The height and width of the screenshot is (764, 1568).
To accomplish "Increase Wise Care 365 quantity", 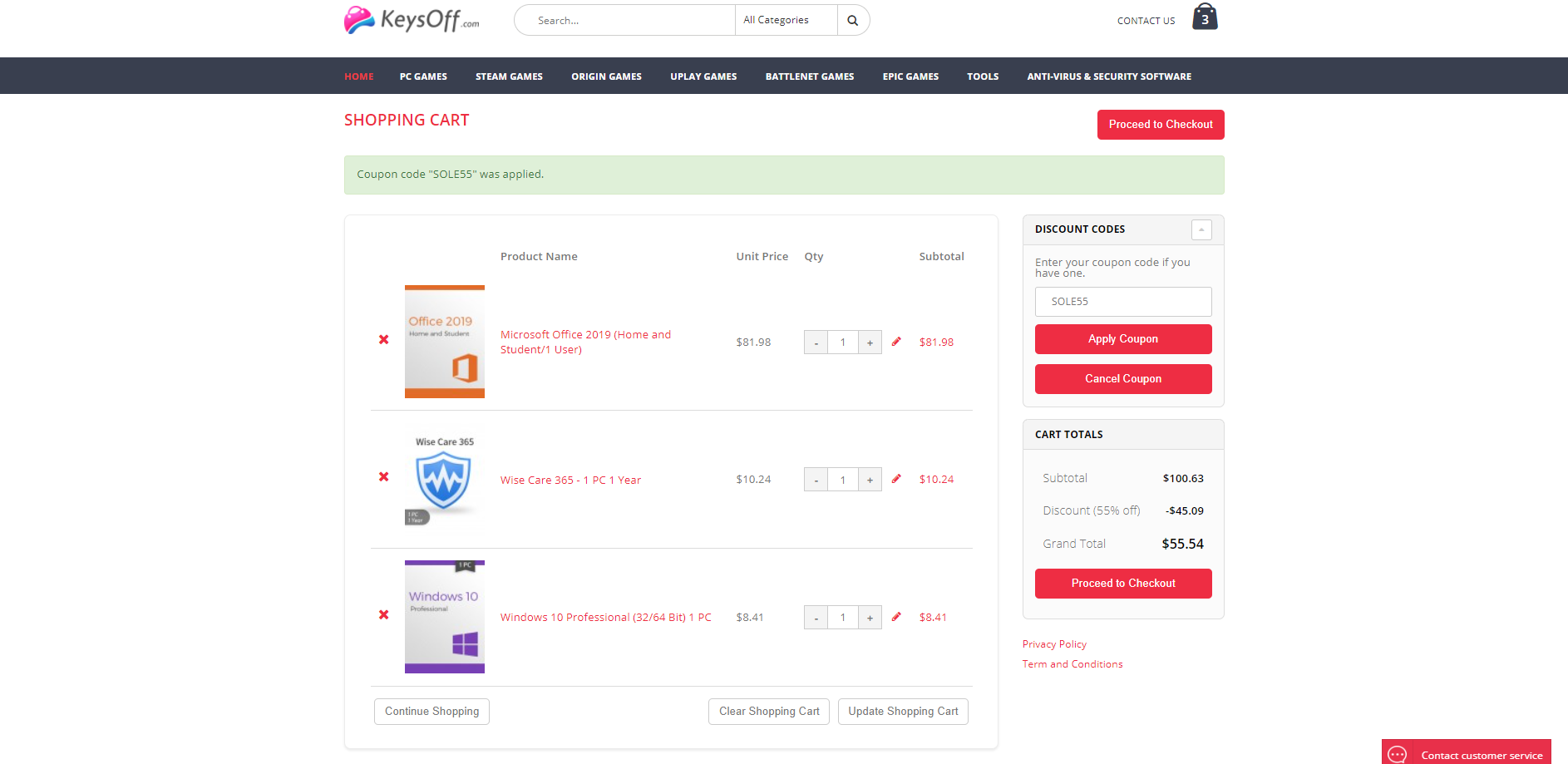I will coord(870,480).
